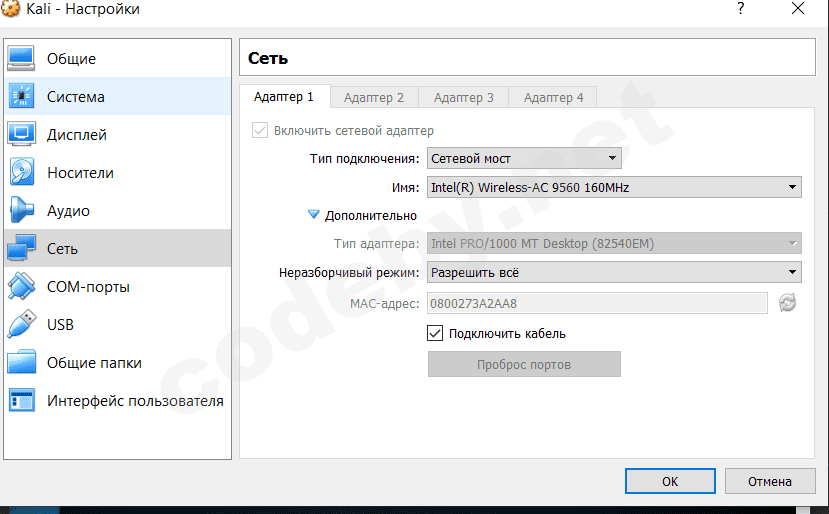Open the Тип подключения dropdown

pos(524,158)
